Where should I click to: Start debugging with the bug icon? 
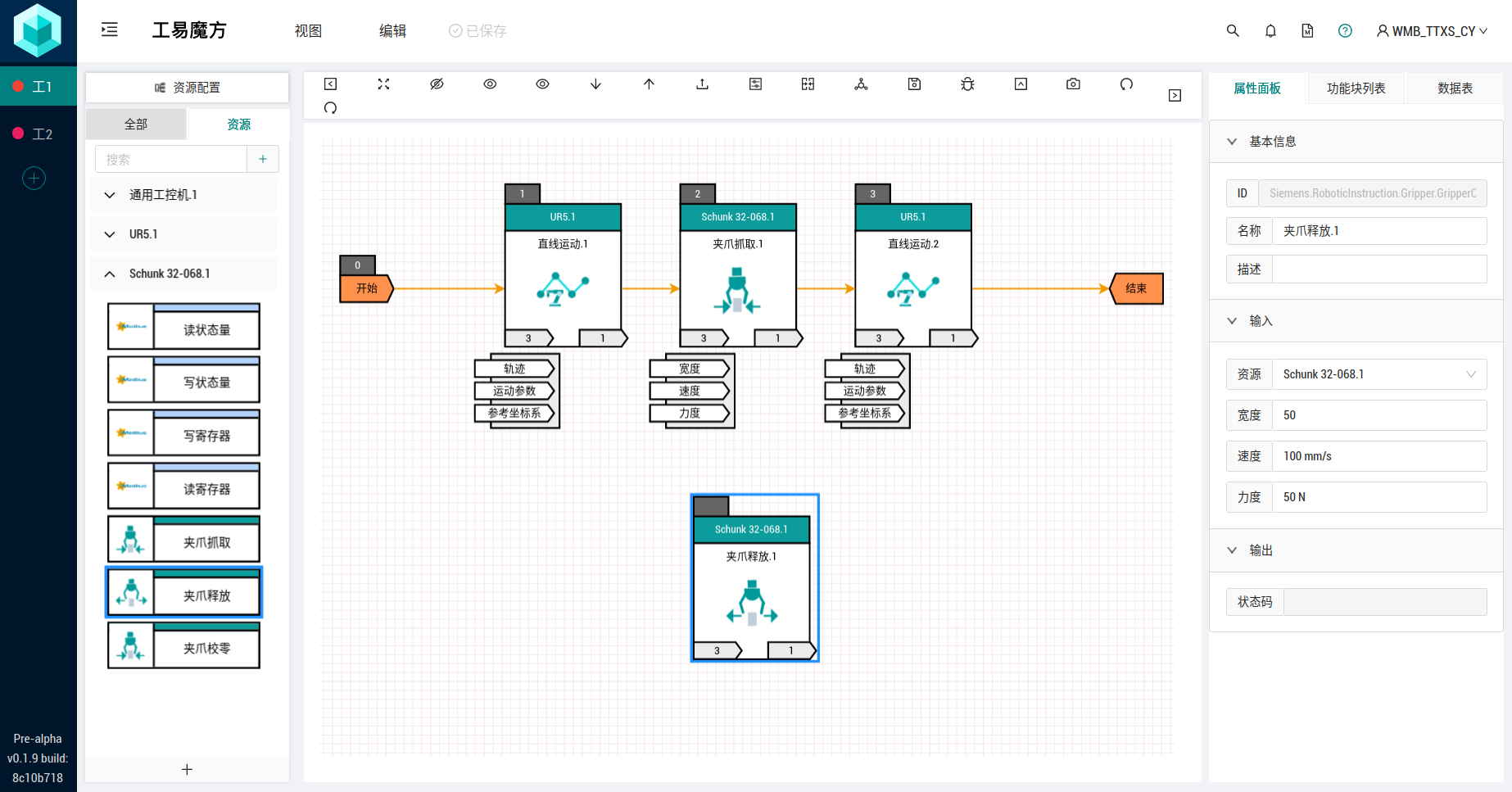[x=967, y=84]
